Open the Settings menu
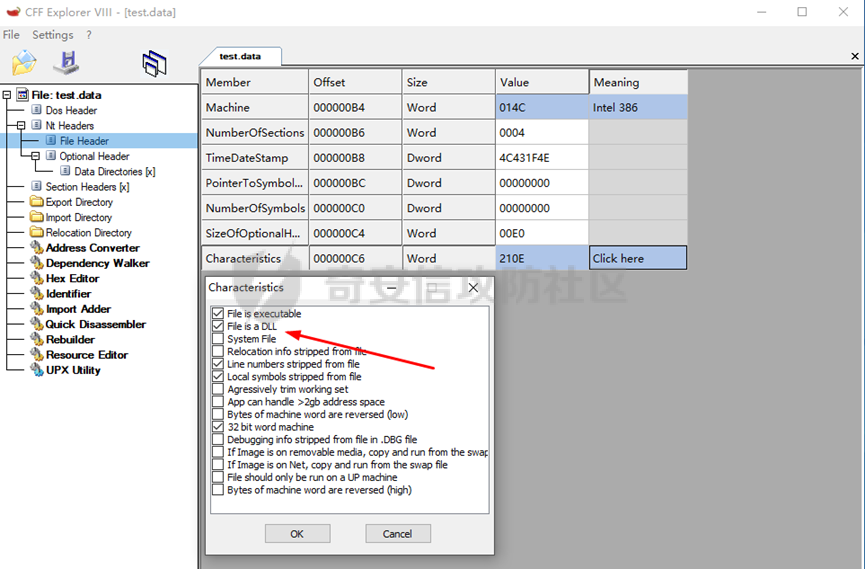The width and height of the screenshot is (865, 569). coord(52,35)
